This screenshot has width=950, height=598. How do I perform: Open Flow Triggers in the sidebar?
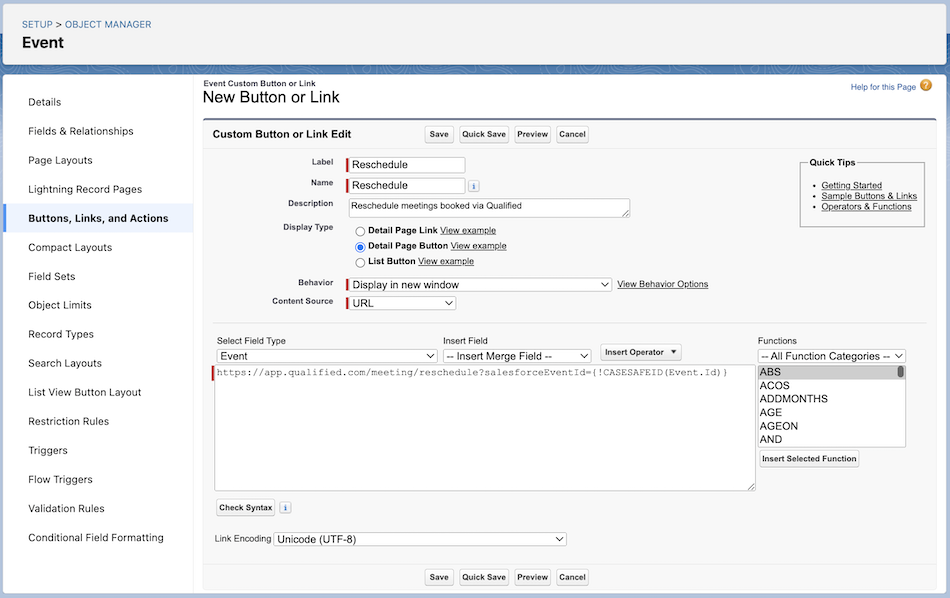[60, 479]
